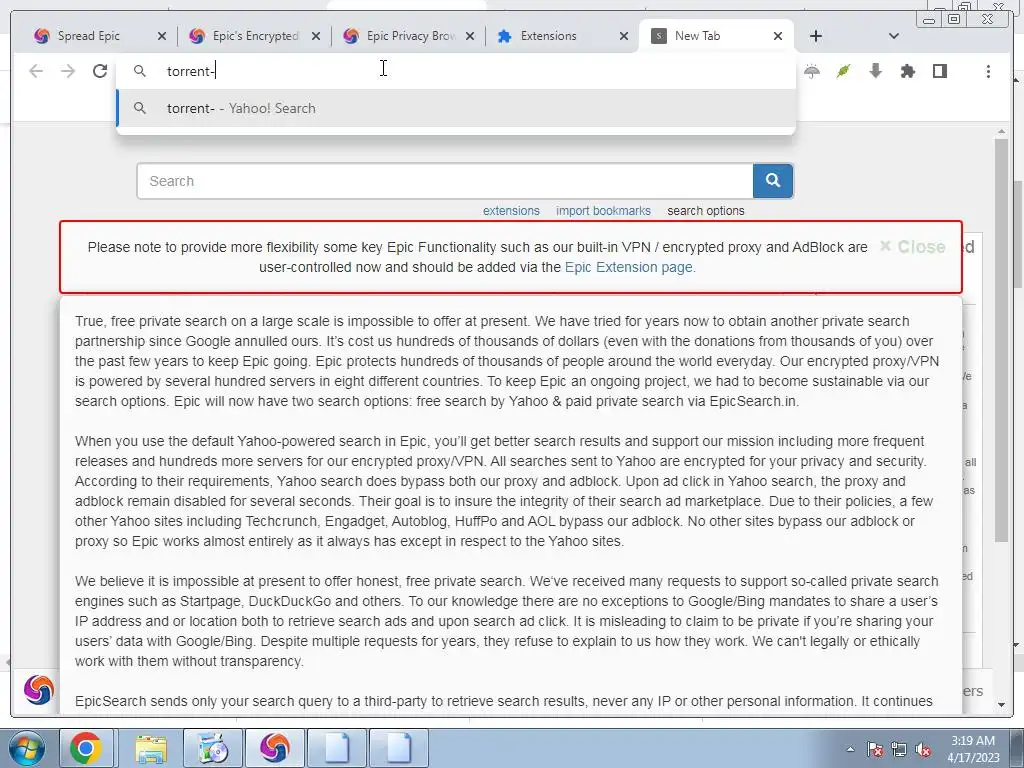Open the three-dot browser menu
The height and width of the screenshot is (768, 1024).
988,71
